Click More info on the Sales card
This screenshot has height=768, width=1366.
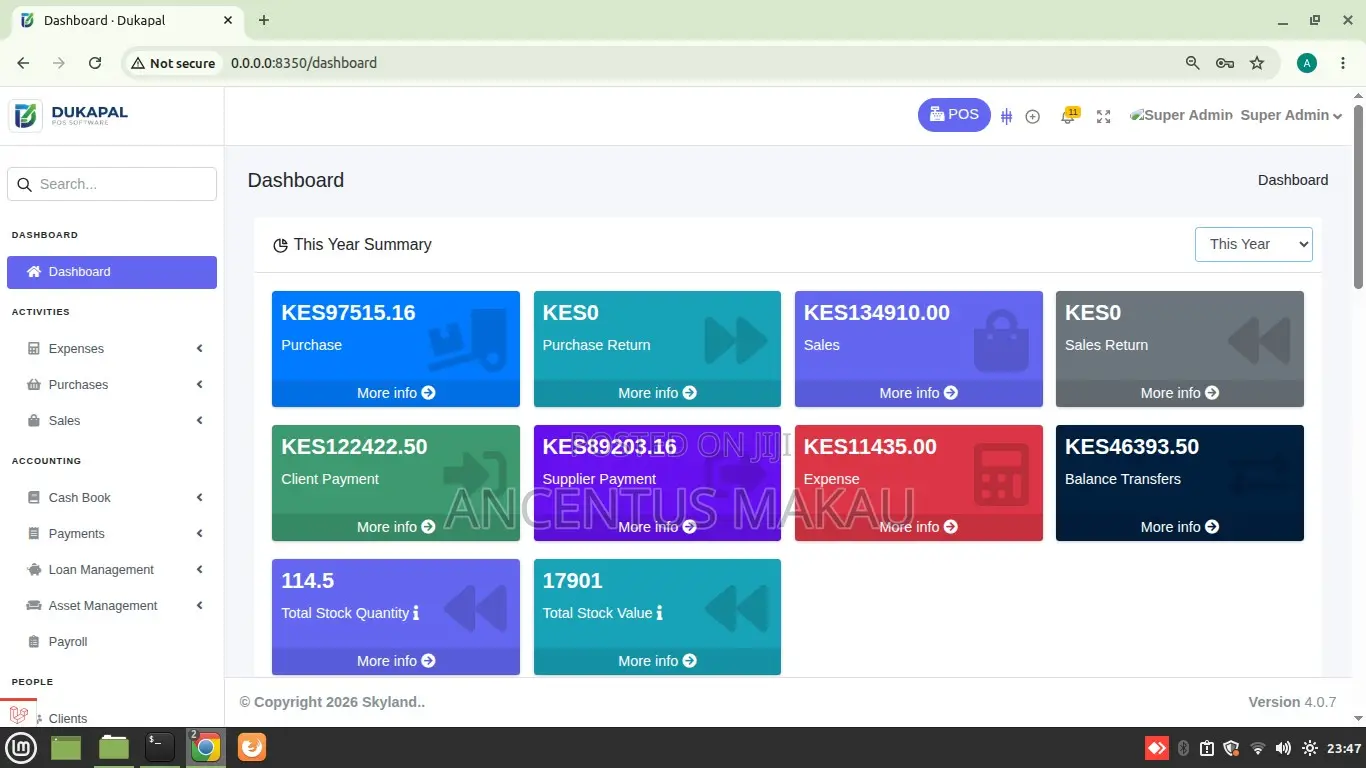pos(918,393)
